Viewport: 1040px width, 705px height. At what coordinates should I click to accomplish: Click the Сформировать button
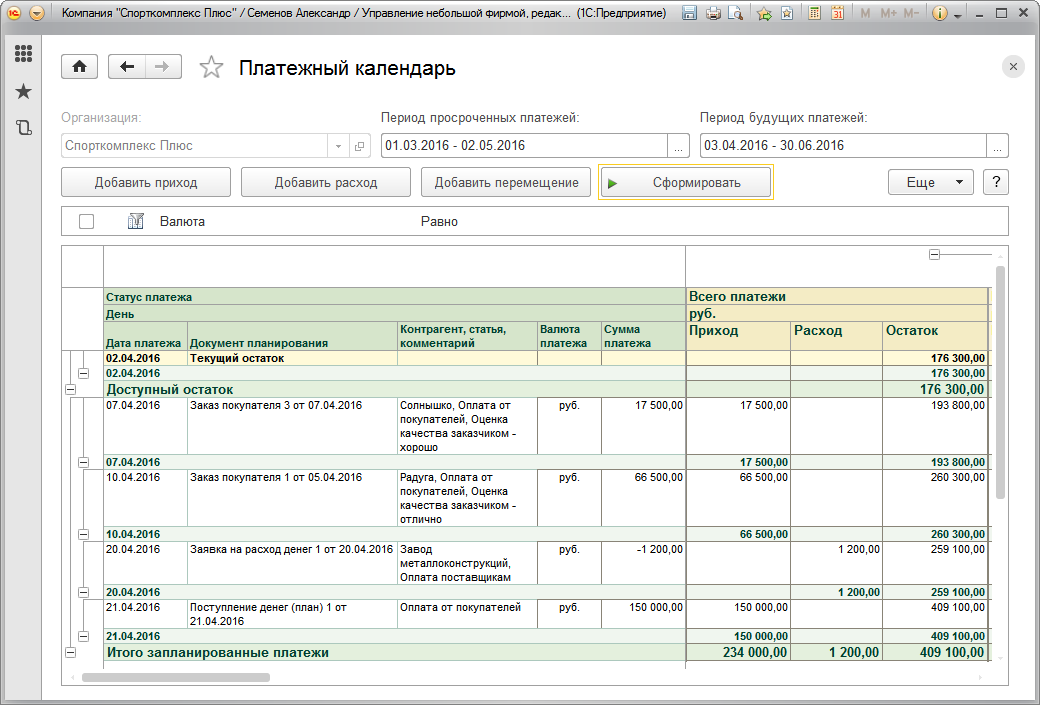(x=685, y=183)
